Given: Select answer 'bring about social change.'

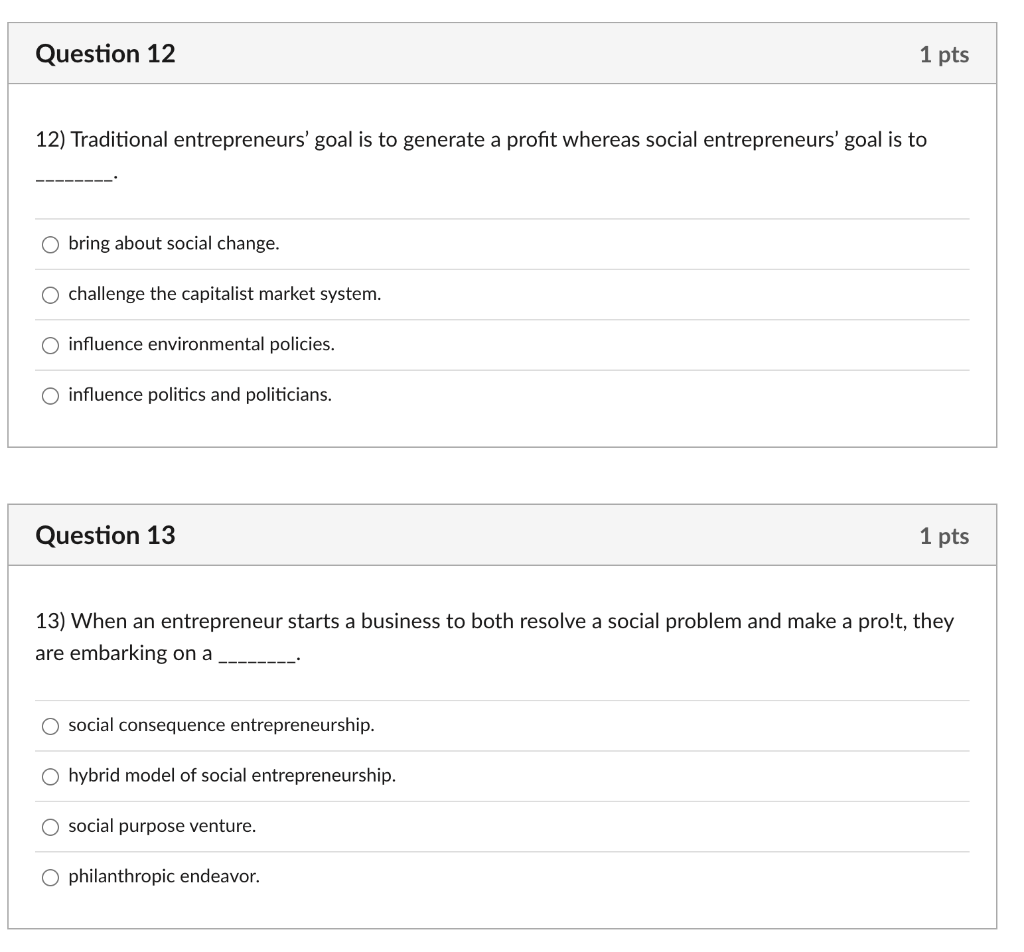Looking at the screenshot, I should click(x=173, y=242).
